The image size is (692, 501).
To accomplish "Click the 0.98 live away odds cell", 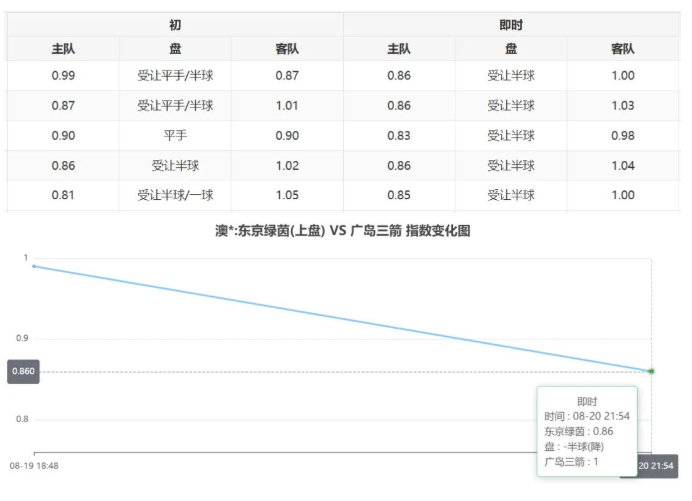I will [x=623, y=135].
